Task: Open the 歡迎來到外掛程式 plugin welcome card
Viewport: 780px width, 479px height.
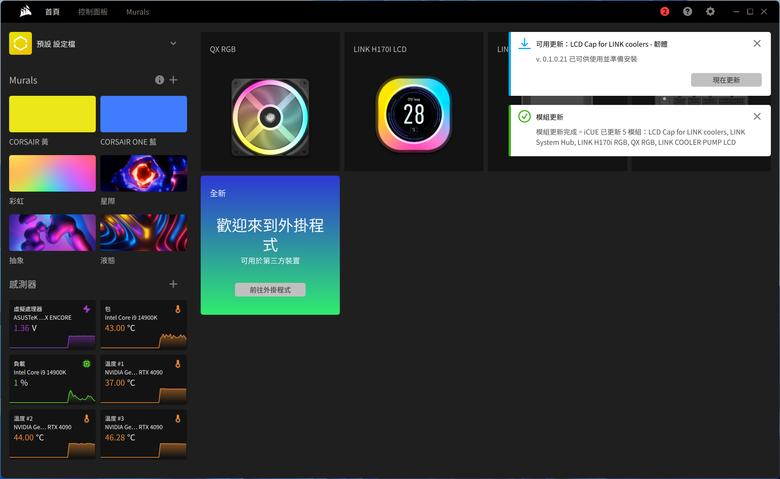Action: pos(270,245)
